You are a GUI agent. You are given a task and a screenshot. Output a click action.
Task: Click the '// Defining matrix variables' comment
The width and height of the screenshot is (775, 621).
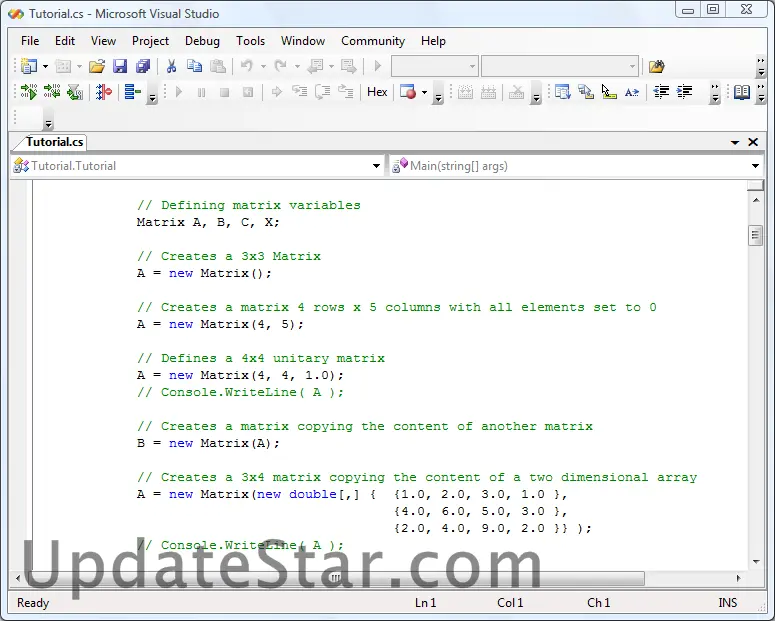pyautogui.click(x=249, y=205)
